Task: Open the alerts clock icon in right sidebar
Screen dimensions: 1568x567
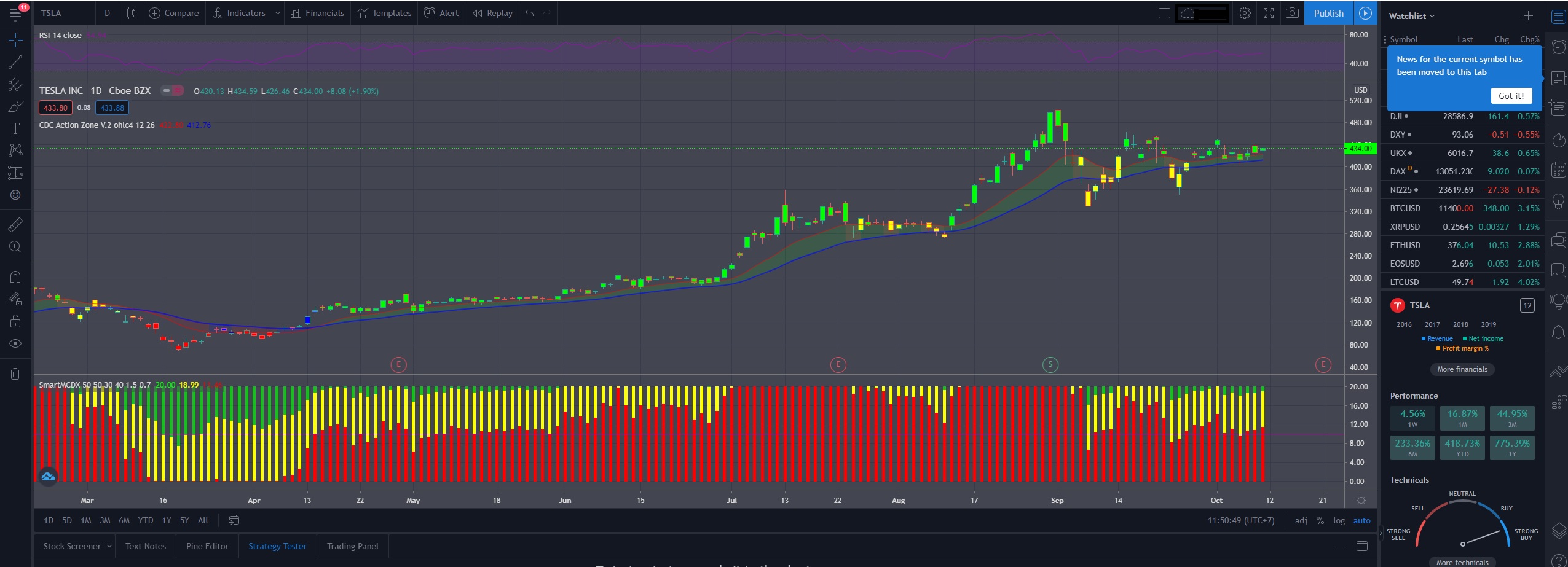Action: pos(1558,47)
